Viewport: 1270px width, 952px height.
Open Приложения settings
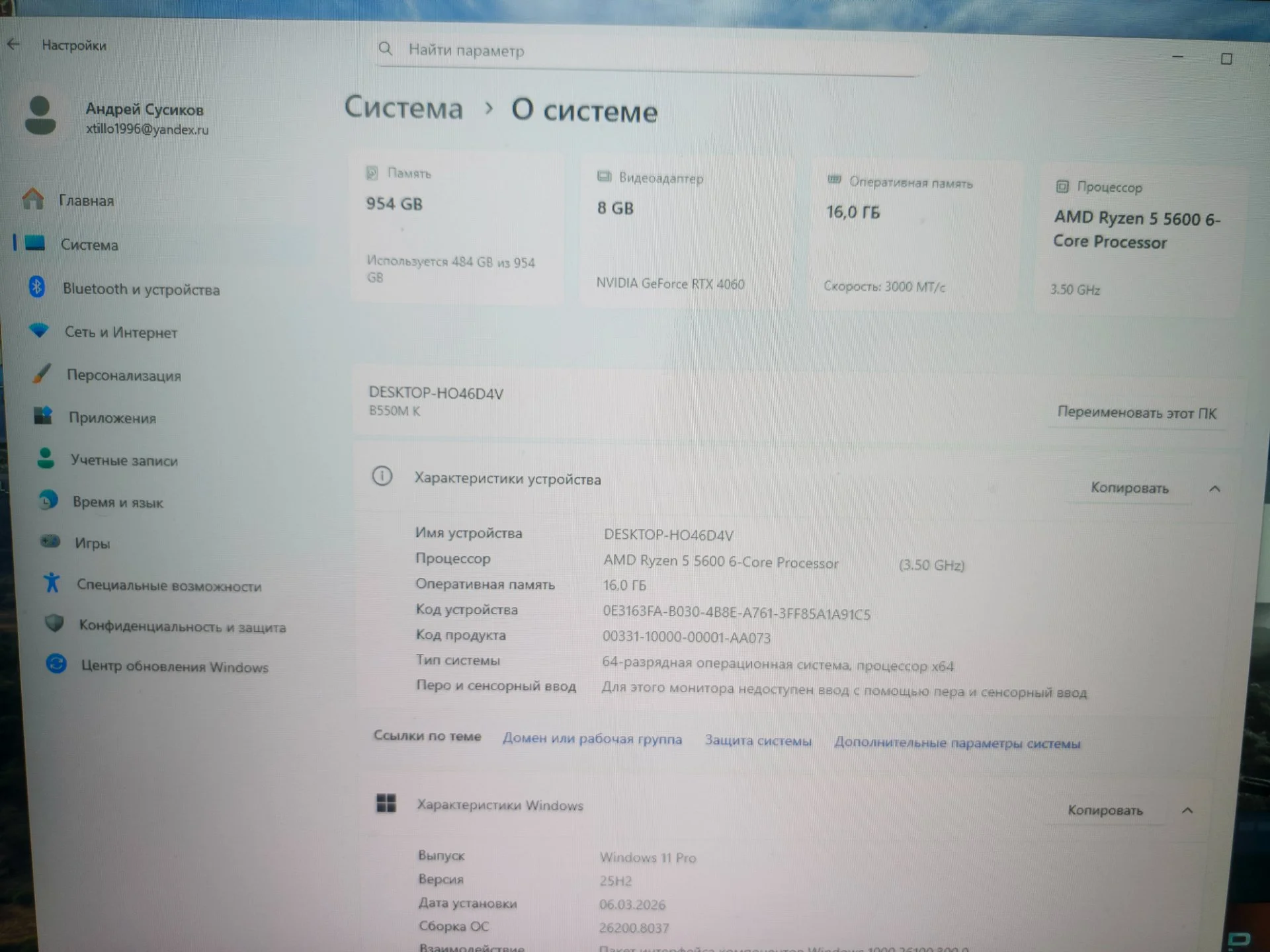coord(112,418)
